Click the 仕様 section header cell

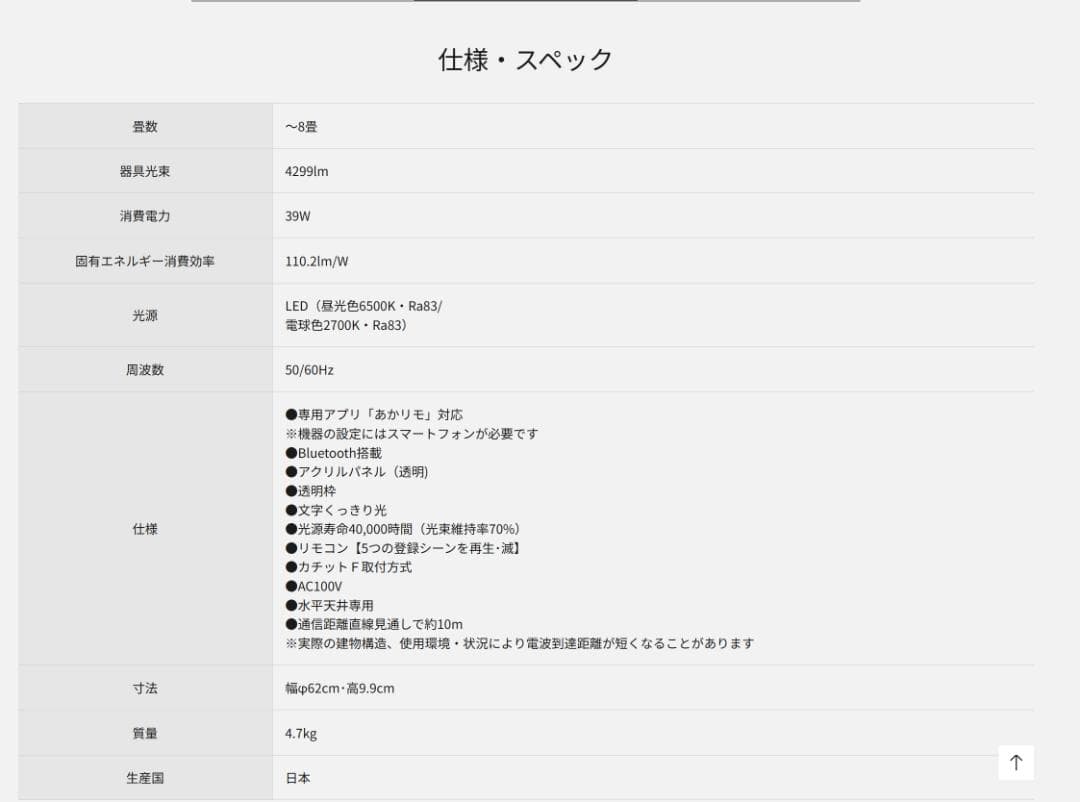[143, 529]
